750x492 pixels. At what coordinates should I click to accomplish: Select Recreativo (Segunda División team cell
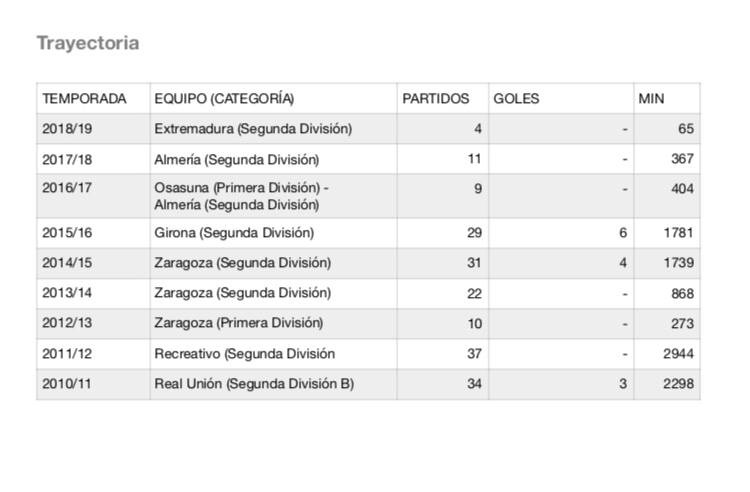[x=244, y=353]
